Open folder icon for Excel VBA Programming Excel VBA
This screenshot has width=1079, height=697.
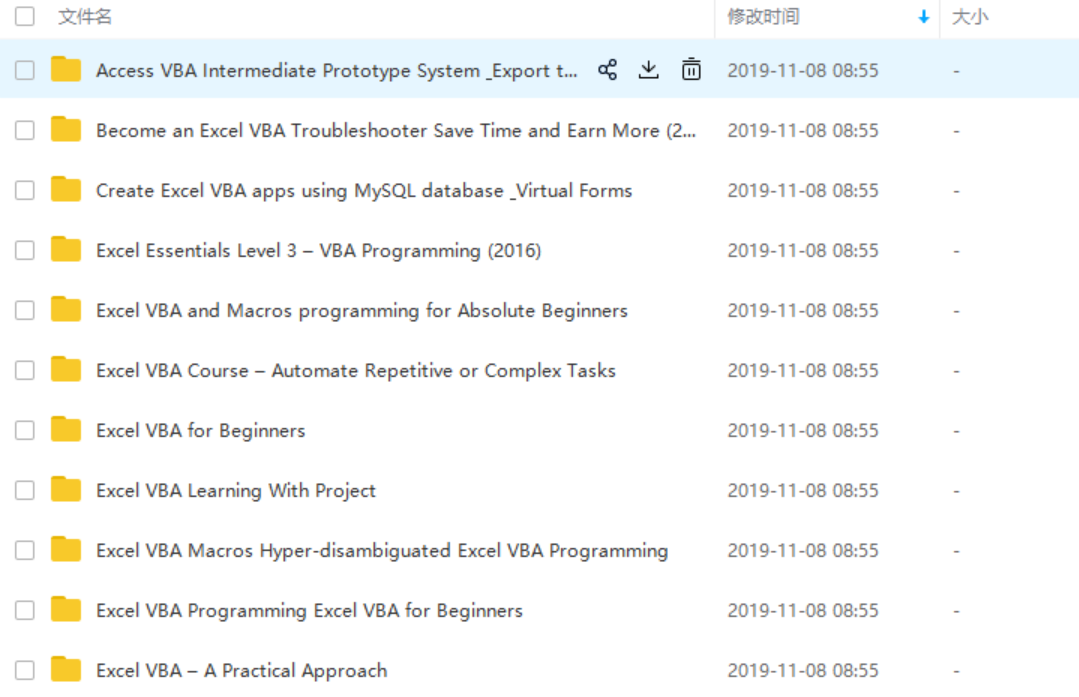(66, 608)
